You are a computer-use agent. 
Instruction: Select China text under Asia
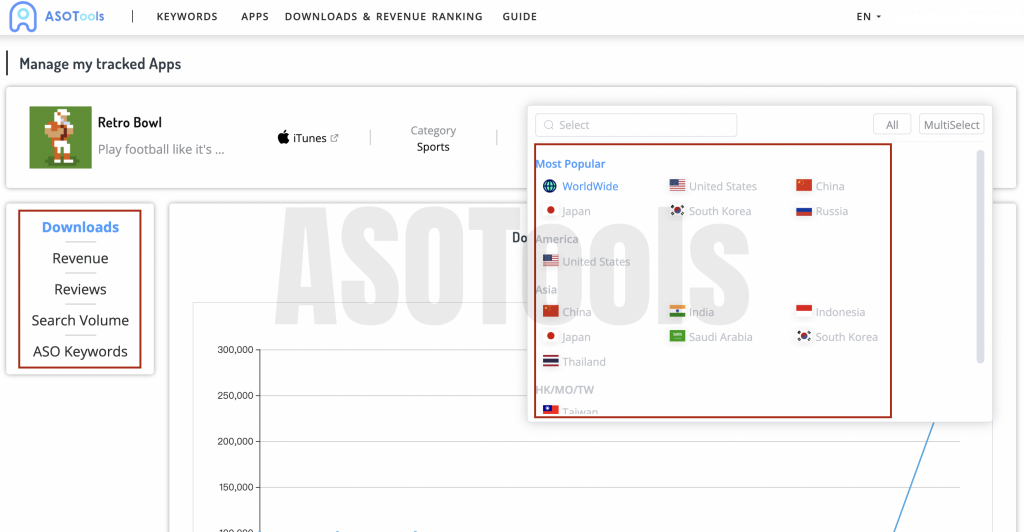pyautogui.click(x=577, y=312)
